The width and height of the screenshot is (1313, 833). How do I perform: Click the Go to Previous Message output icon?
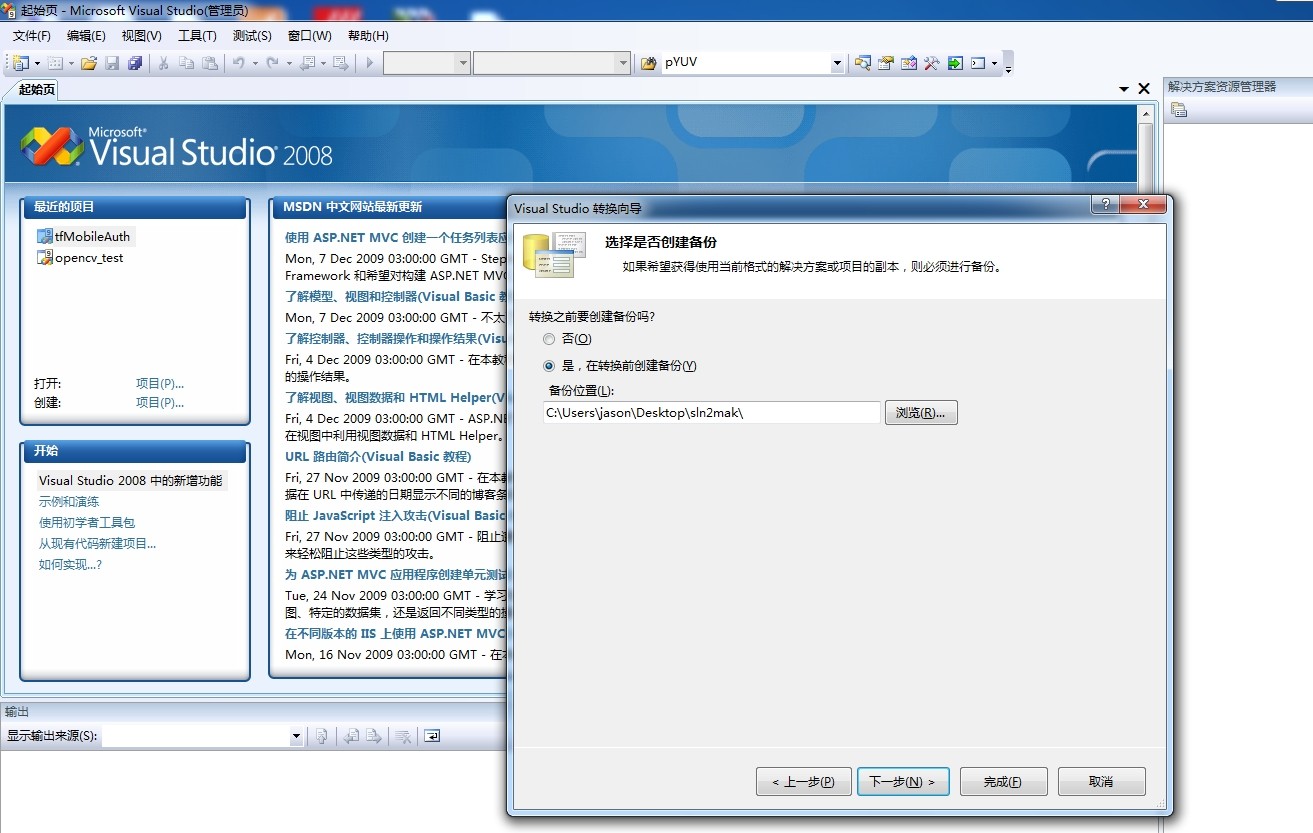coord(351,736)
